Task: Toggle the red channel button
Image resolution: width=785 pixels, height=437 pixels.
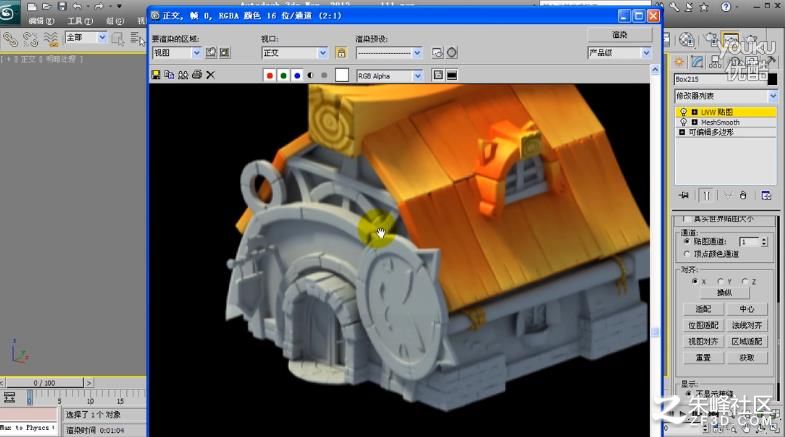Action: pyautogui.click(x=269, y=76)
